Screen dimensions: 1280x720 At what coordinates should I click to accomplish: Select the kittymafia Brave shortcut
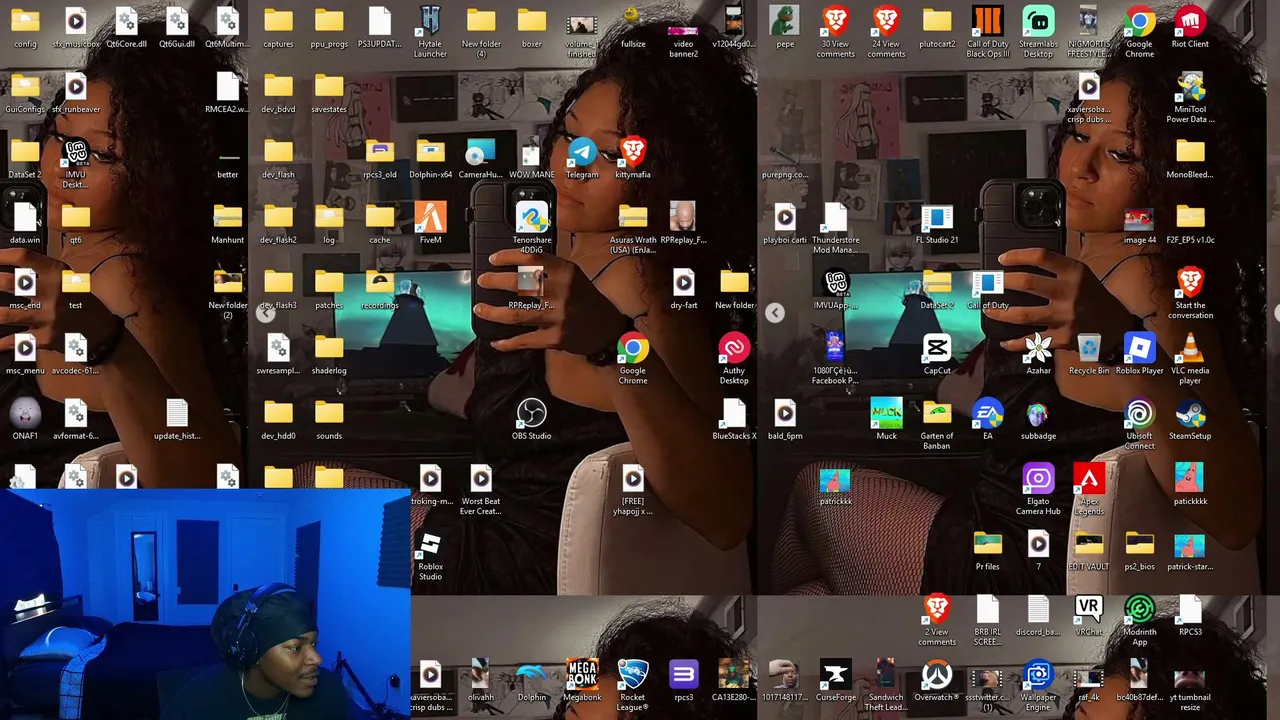click(x=633, y=158)
